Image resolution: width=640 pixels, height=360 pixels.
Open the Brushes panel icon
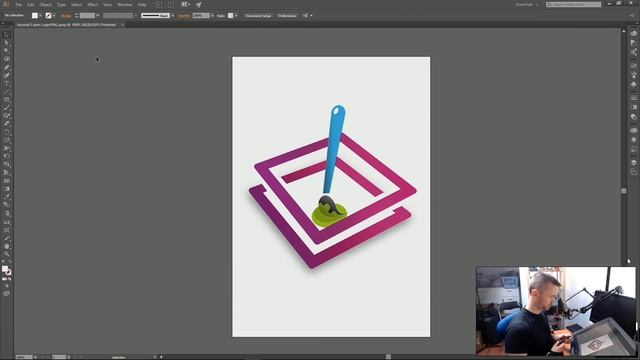click(x=633, y=75)
